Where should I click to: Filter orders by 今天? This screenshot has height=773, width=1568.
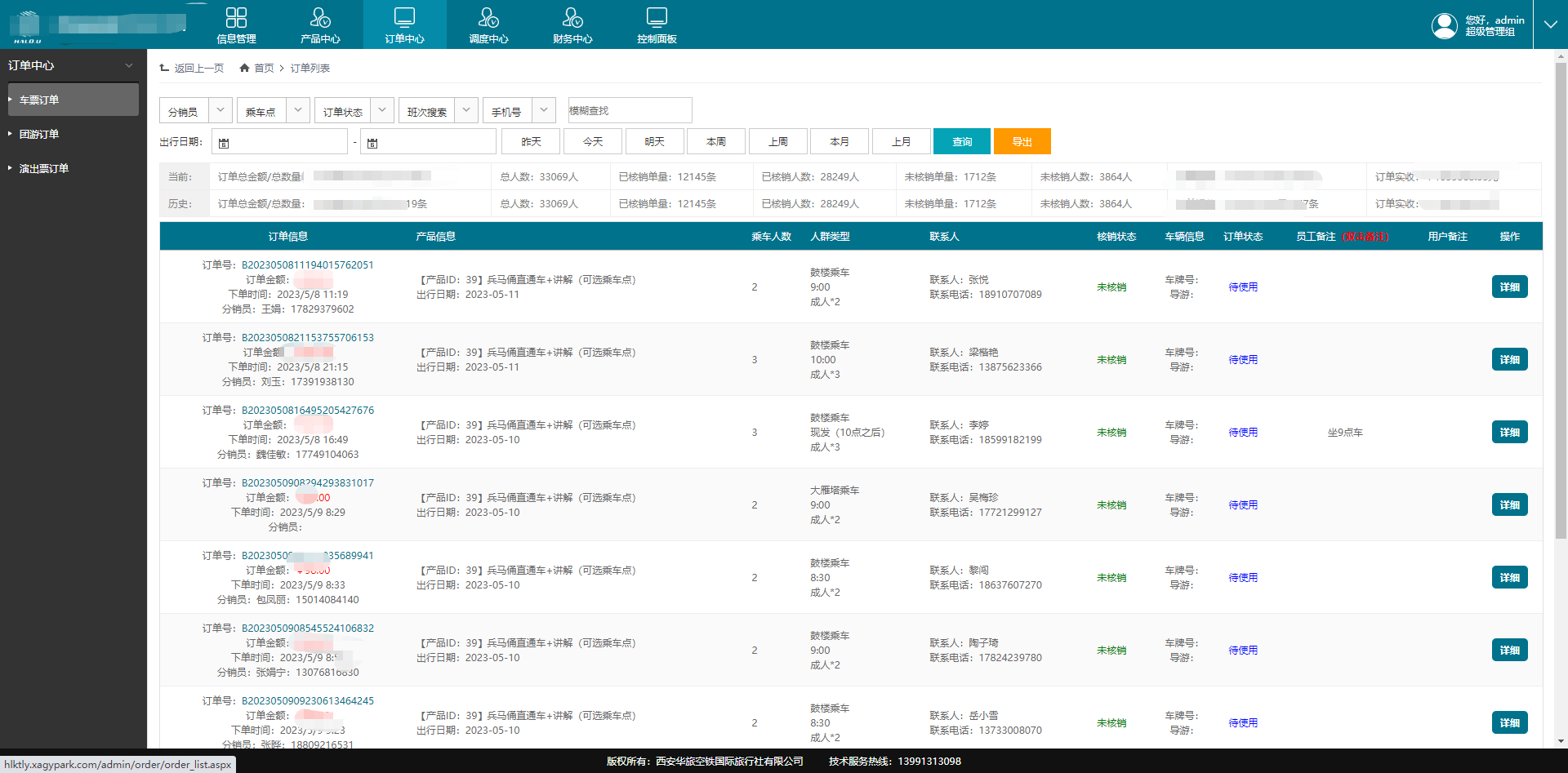(593, 141)
